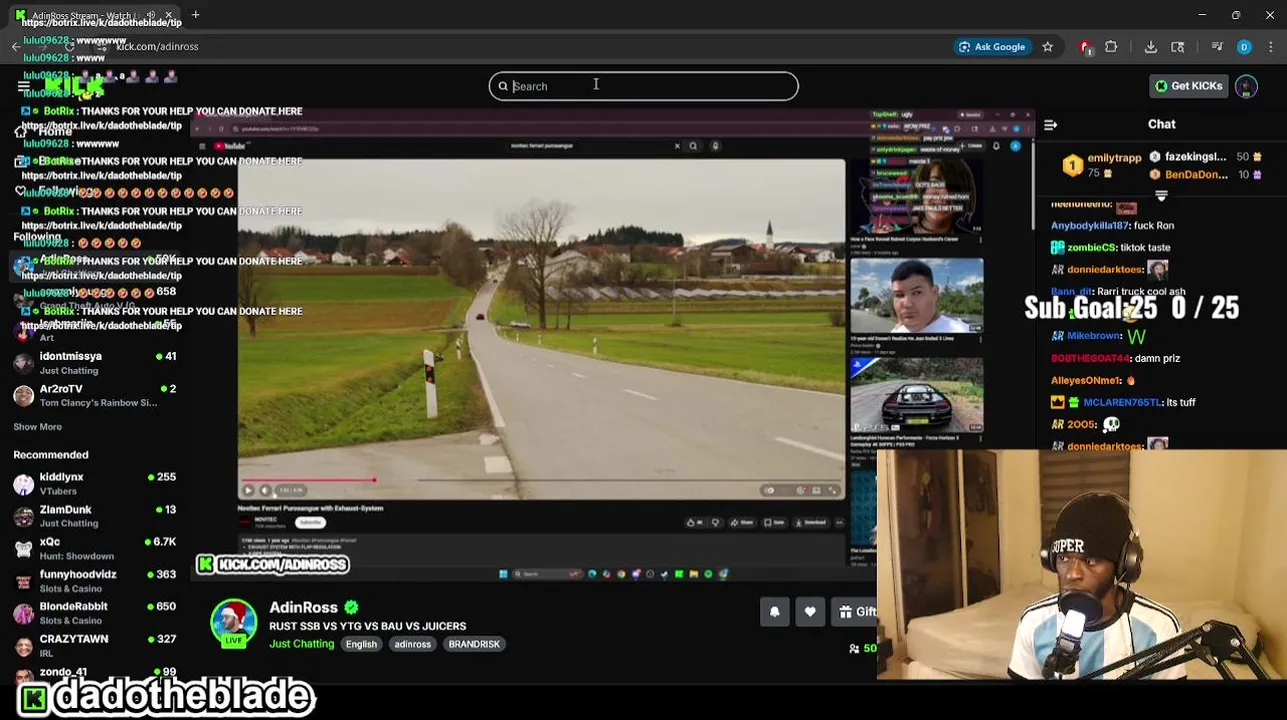Click the streamed taskbar search box

pyautogui.click(x=549, y=574)
